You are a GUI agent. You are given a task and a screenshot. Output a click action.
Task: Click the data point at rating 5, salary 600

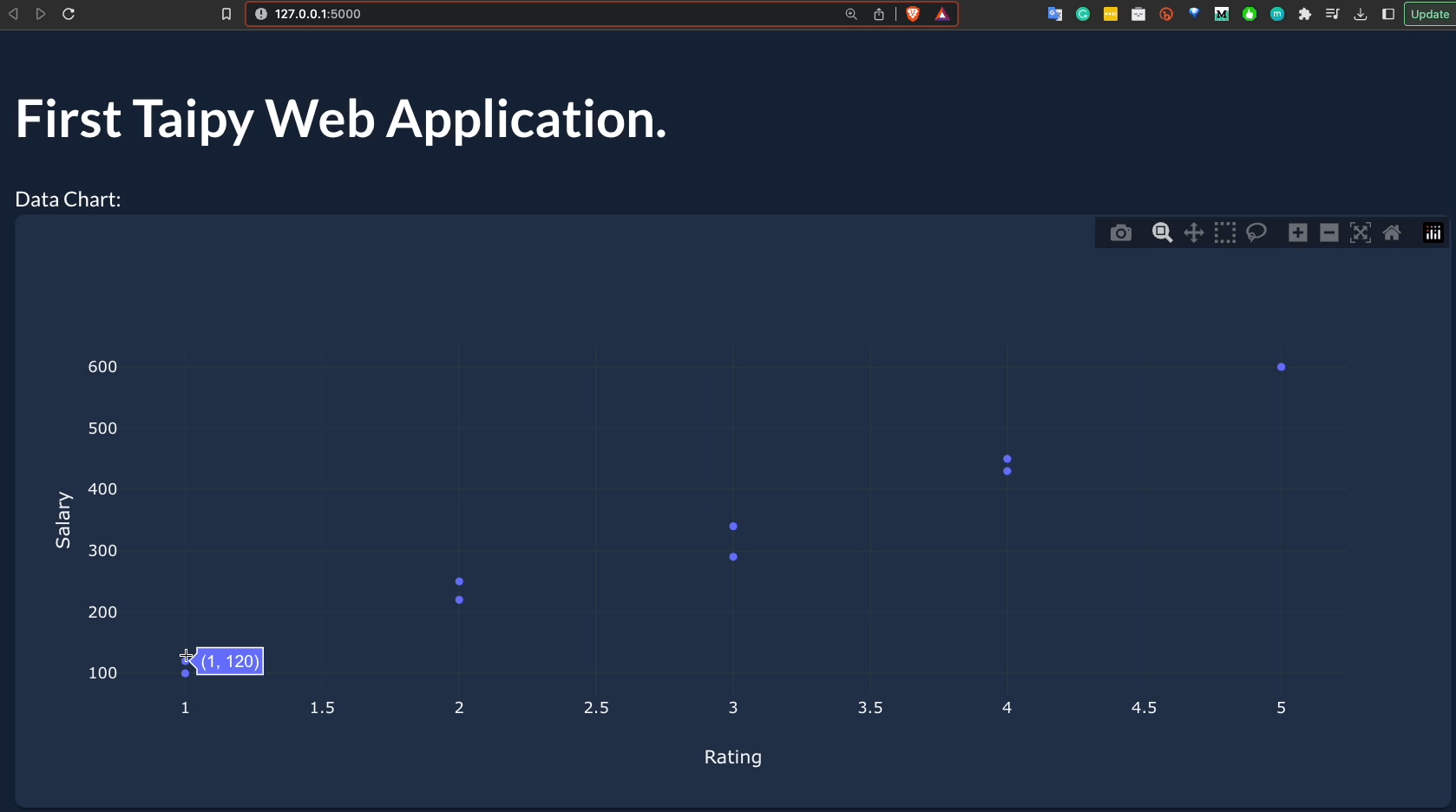(1281, 367)
